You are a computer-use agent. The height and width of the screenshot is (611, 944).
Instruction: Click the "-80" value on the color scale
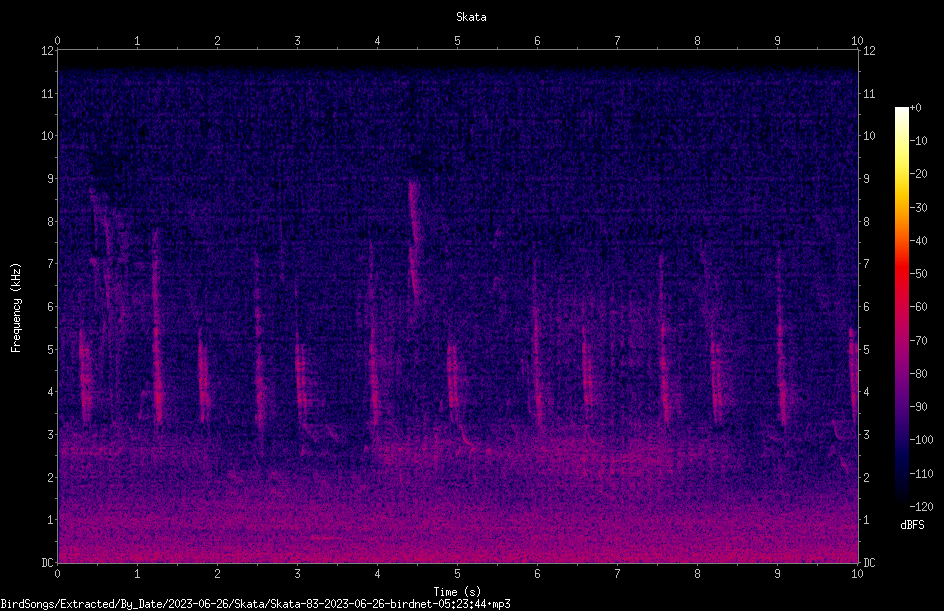coord(918,373)
